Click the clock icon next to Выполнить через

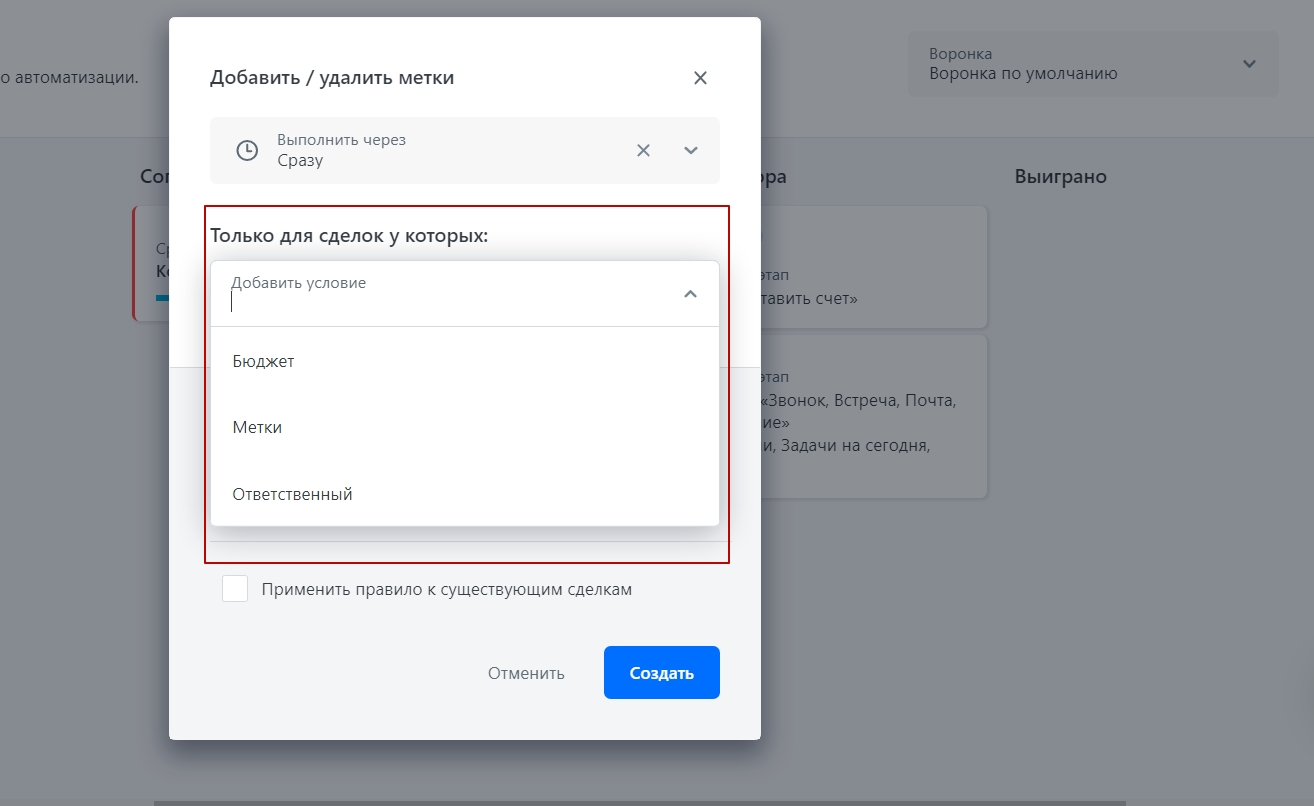coord(246,150)
